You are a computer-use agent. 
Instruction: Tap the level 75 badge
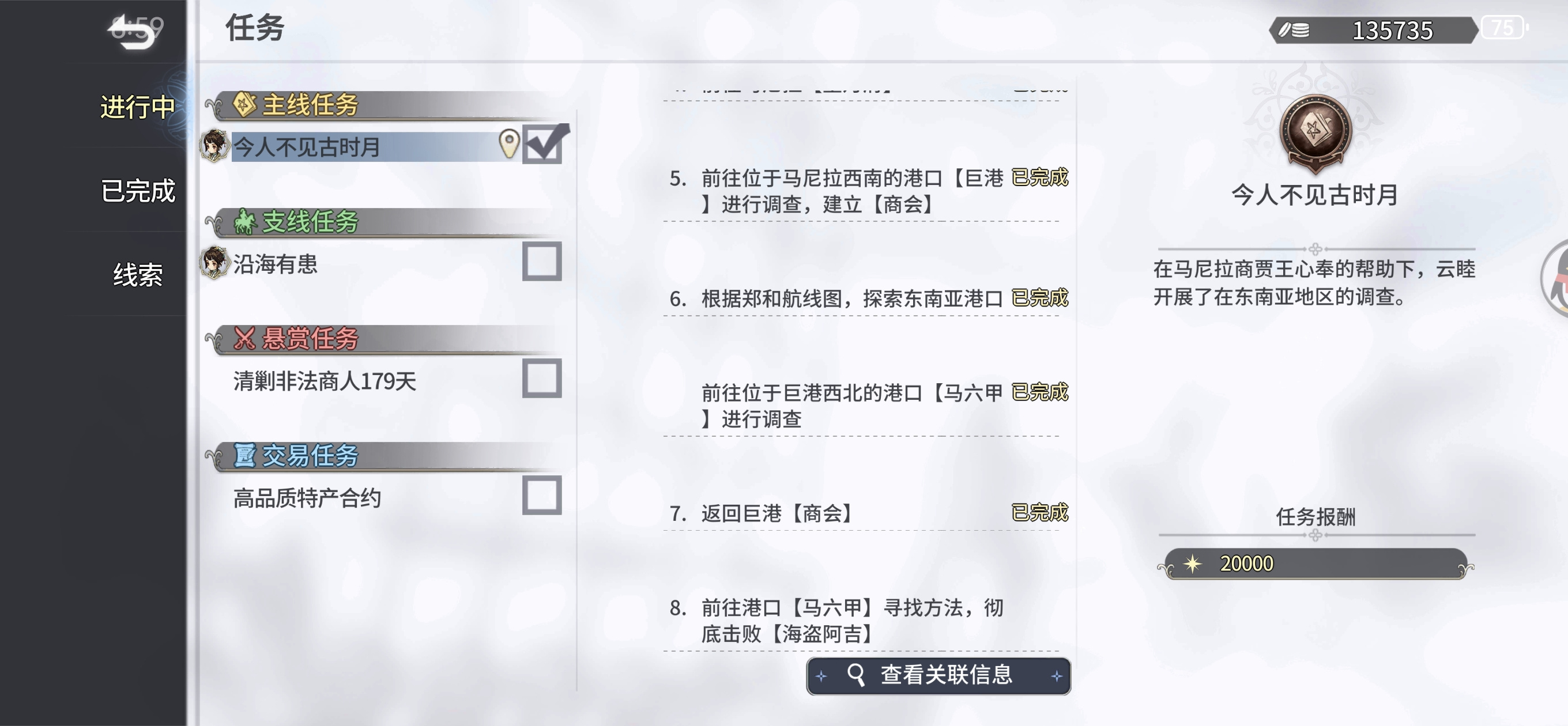[x=1503, y=28]
